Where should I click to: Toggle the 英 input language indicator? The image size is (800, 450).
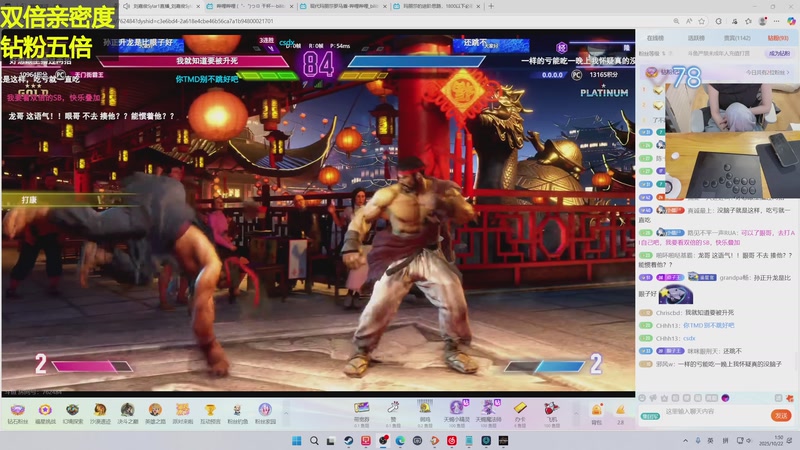coord(710,440)
